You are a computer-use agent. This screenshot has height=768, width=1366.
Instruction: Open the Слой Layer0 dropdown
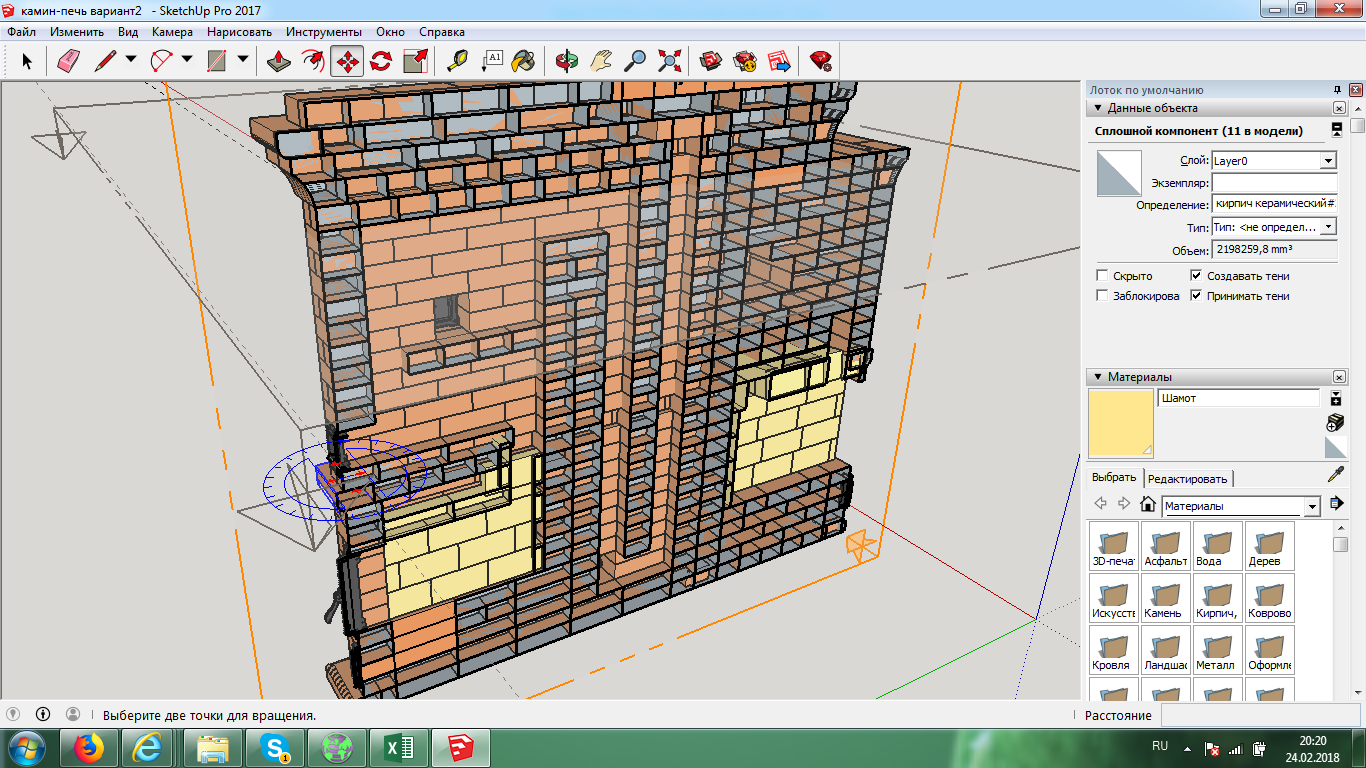click(x=1328, y=161)
